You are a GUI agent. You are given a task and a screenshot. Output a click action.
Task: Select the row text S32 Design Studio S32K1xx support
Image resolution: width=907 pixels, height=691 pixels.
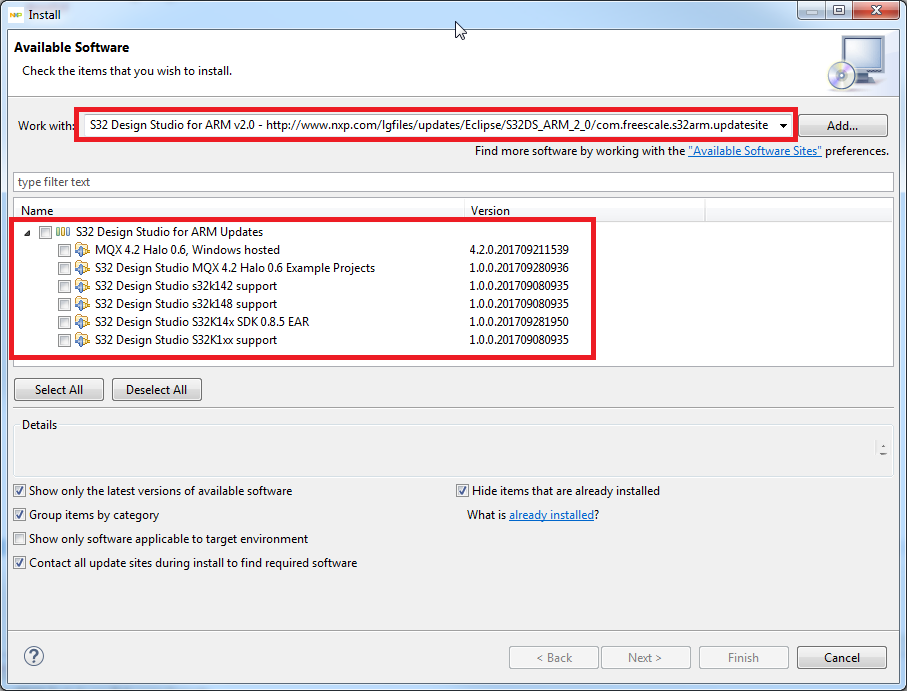coord(186,340)
